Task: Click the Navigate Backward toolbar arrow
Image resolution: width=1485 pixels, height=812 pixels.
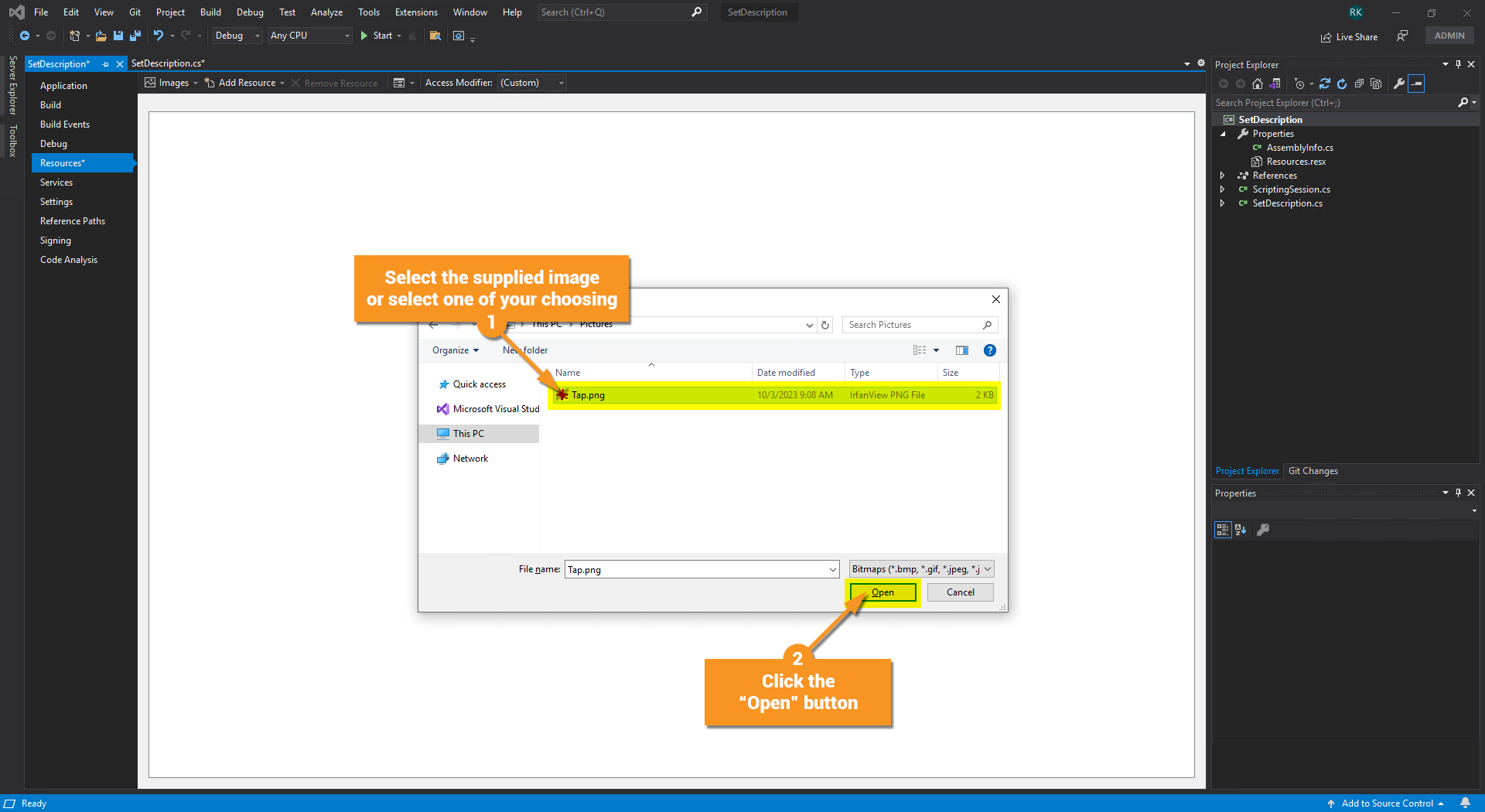Action: tap(25, 36)
